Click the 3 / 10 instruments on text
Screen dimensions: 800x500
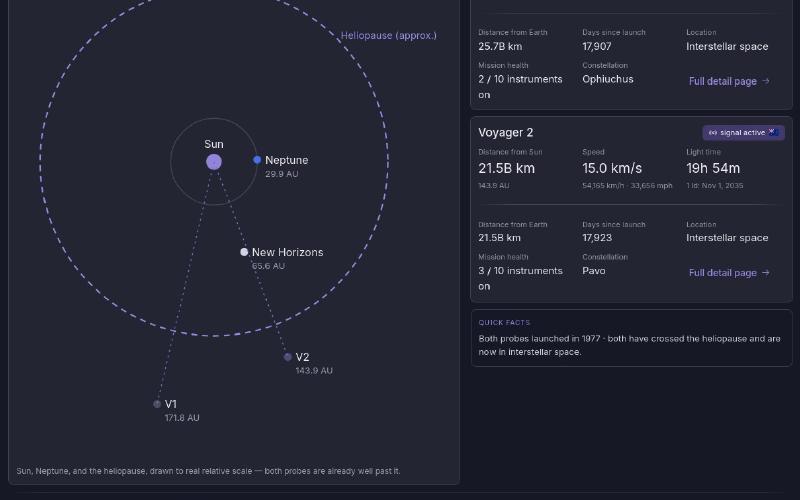pyautogui.click(x=520, y=279)
